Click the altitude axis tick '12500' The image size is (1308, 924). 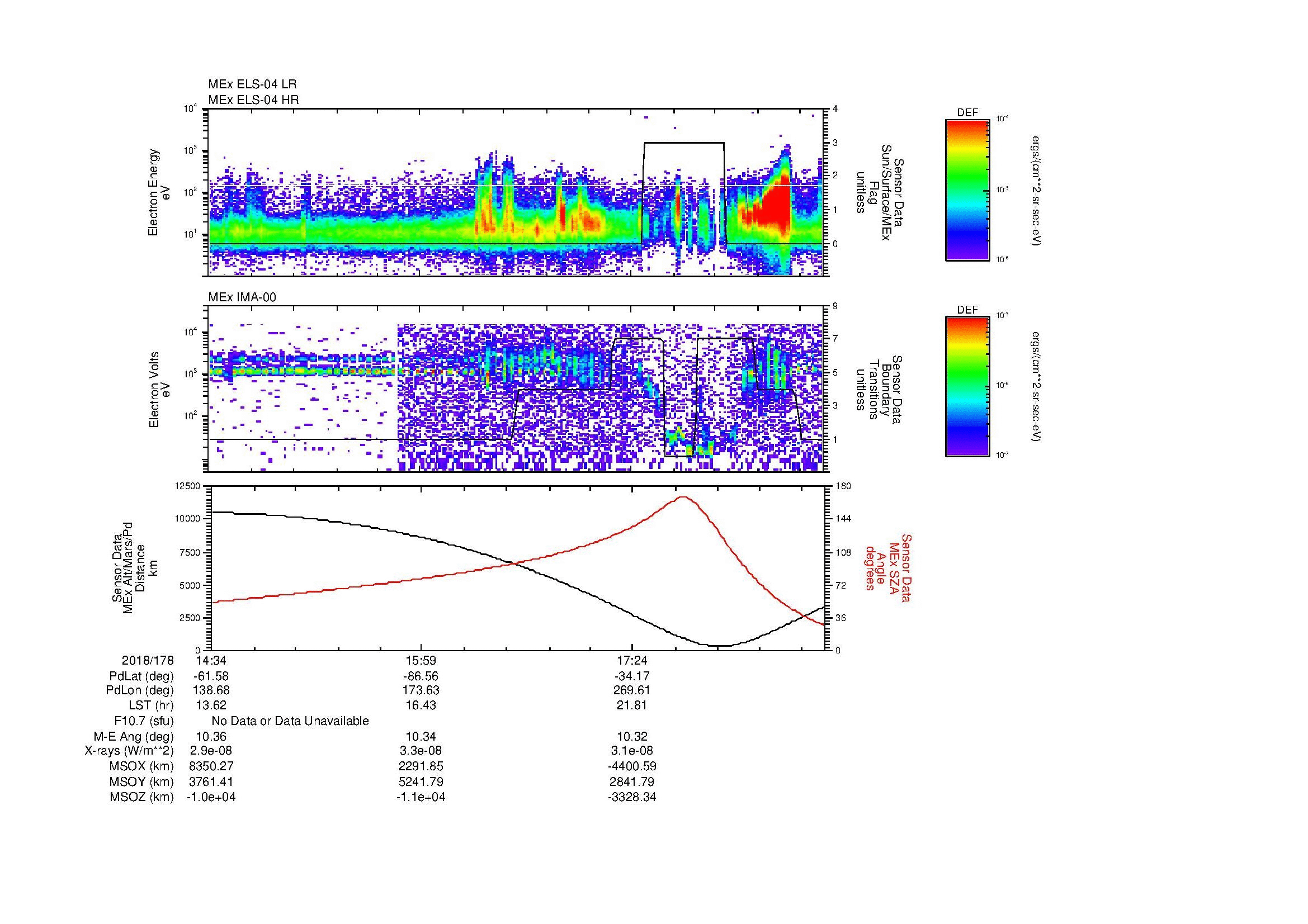pos(188,486)
